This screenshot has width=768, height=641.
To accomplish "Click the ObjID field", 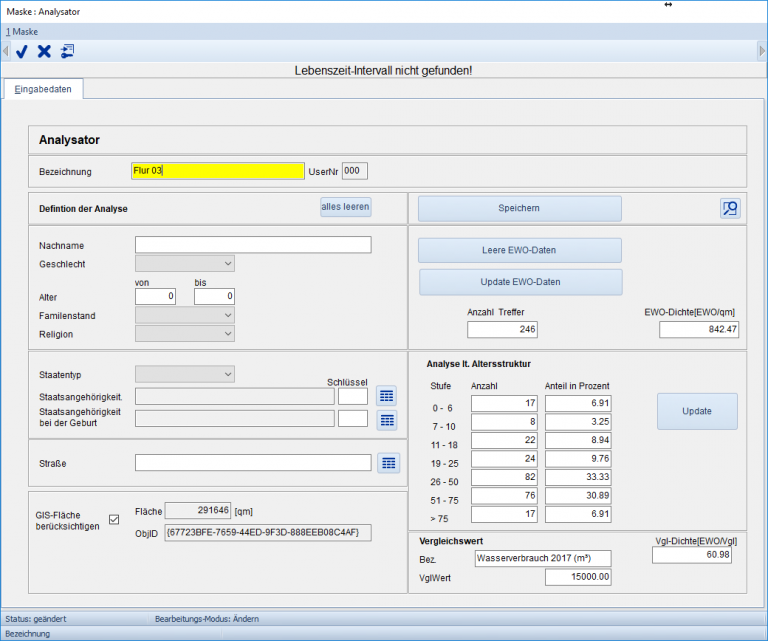I will click(268, 533).
